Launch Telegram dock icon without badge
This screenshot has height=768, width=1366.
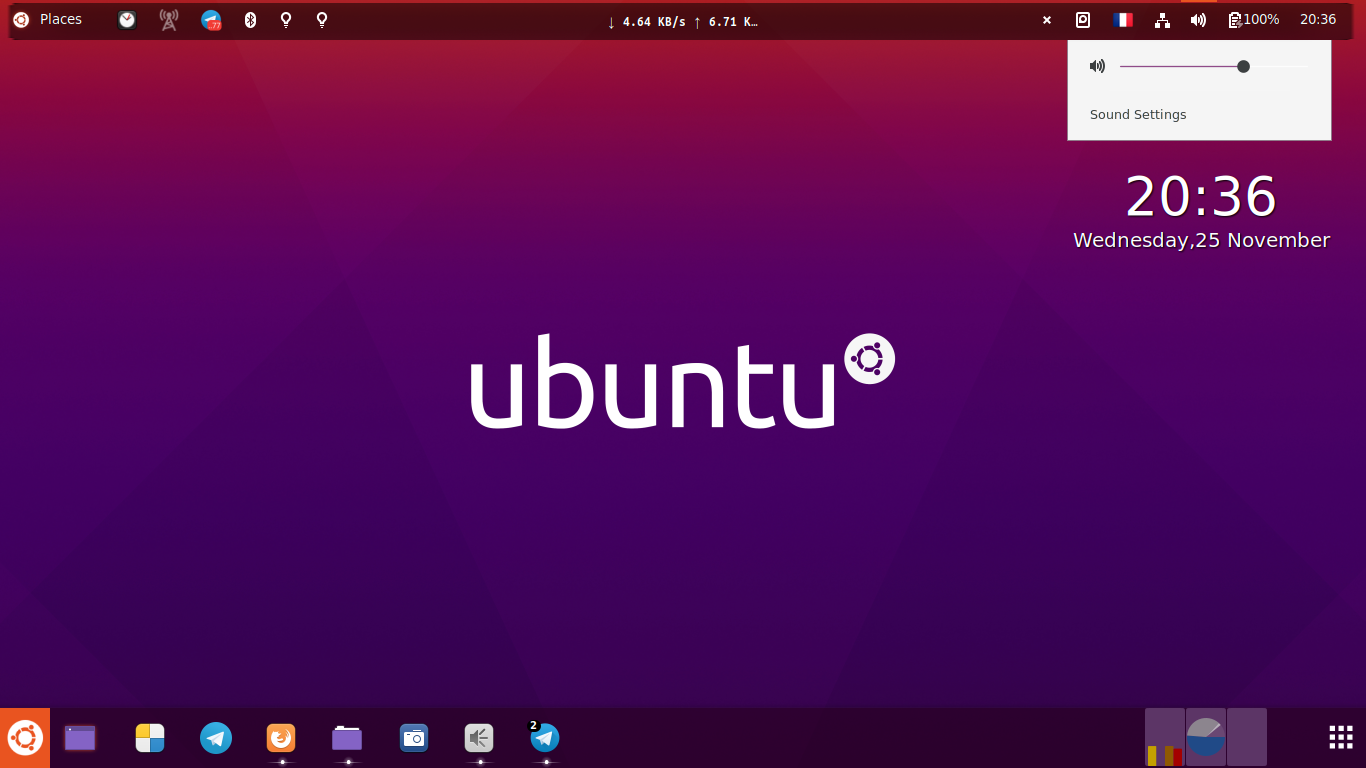coord(216,738)
